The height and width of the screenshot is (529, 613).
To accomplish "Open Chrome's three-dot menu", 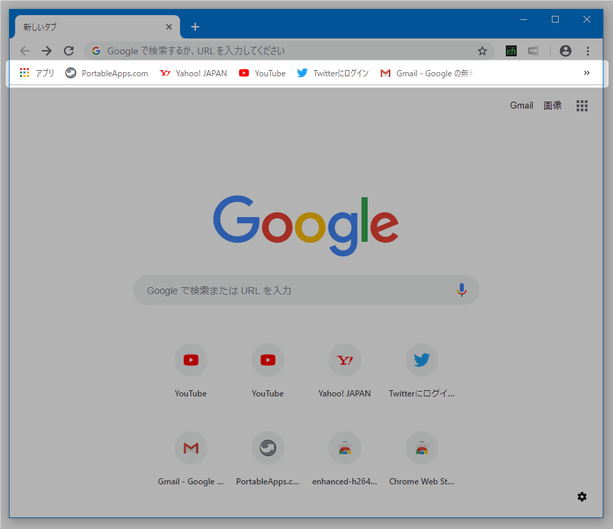I will tap(588, 51).
